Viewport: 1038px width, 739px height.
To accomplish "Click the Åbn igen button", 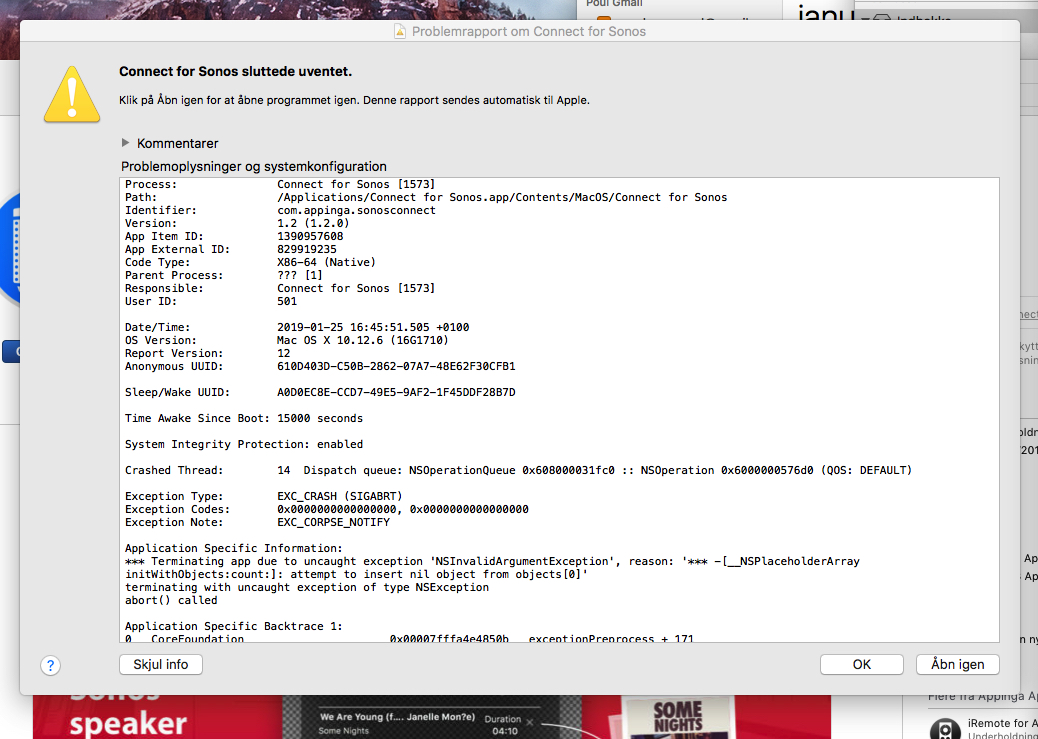I will coord(957,664).
